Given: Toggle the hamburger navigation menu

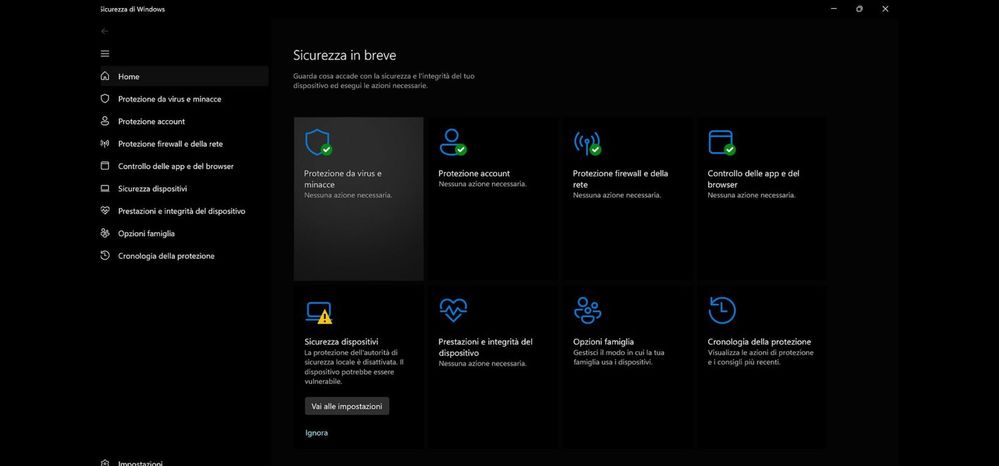Looking at the screenshot, I should pos(105,54).
